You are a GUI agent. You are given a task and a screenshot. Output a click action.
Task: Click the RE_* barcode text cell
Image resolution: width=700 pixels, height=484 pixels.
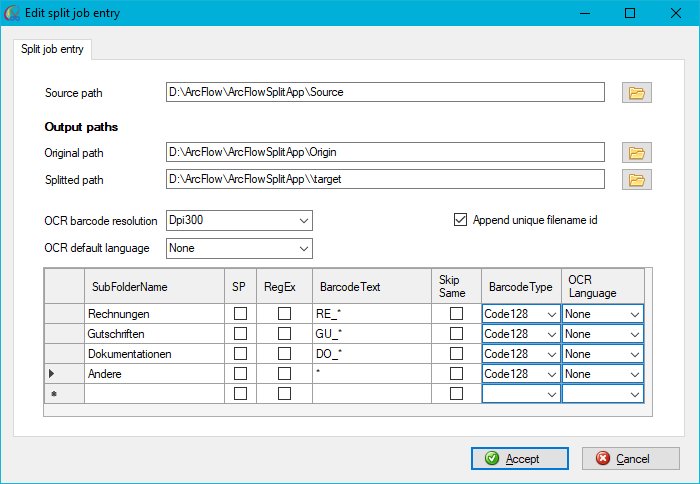click(x=372, y=314)
